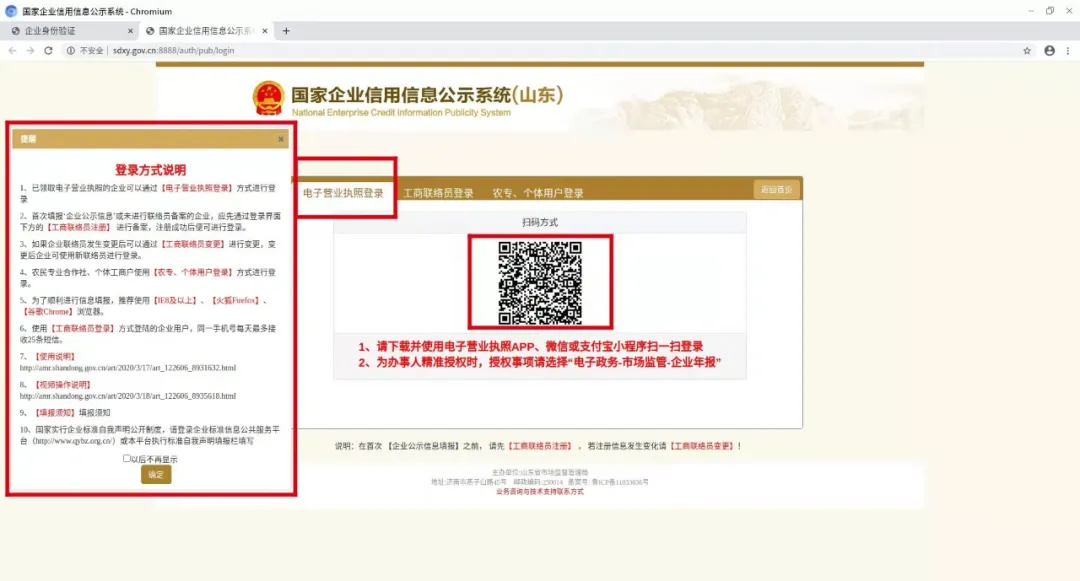Viewport: 1080px width, 581px height.
Task: Confirm the dialog with 确定 button
Action: (156, 474)
